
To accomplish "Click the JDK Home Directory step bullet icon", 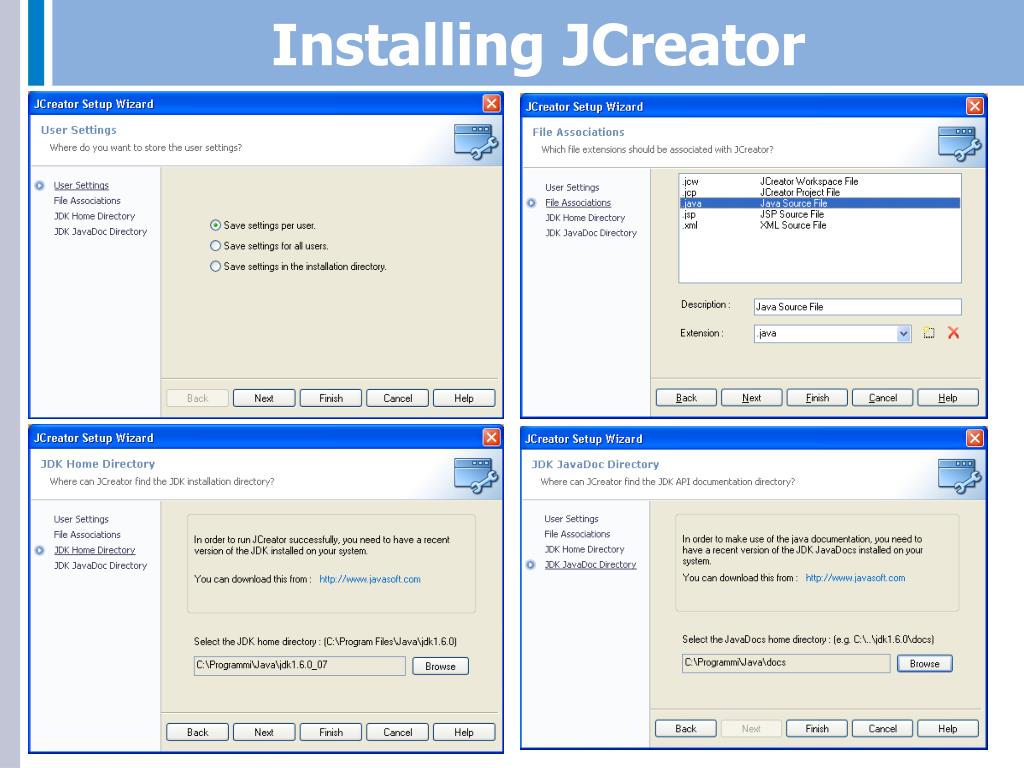I will coord(40,551).
